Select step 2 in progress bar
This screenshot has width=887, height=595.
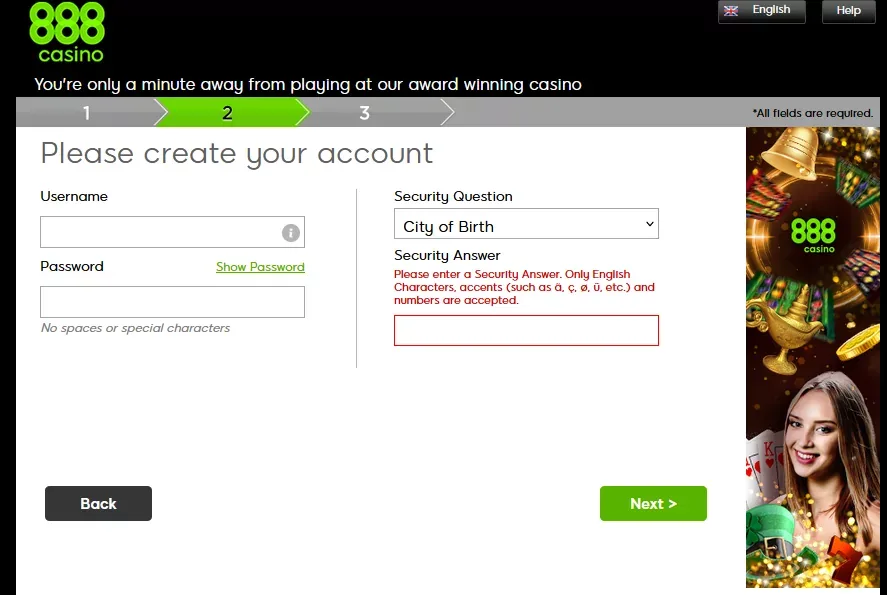[x=227, y=113]
